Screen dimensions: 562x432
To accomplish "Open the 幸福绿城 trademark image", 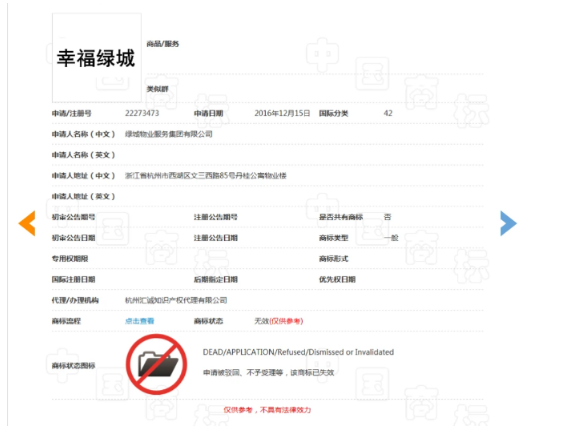I will 97,58.
